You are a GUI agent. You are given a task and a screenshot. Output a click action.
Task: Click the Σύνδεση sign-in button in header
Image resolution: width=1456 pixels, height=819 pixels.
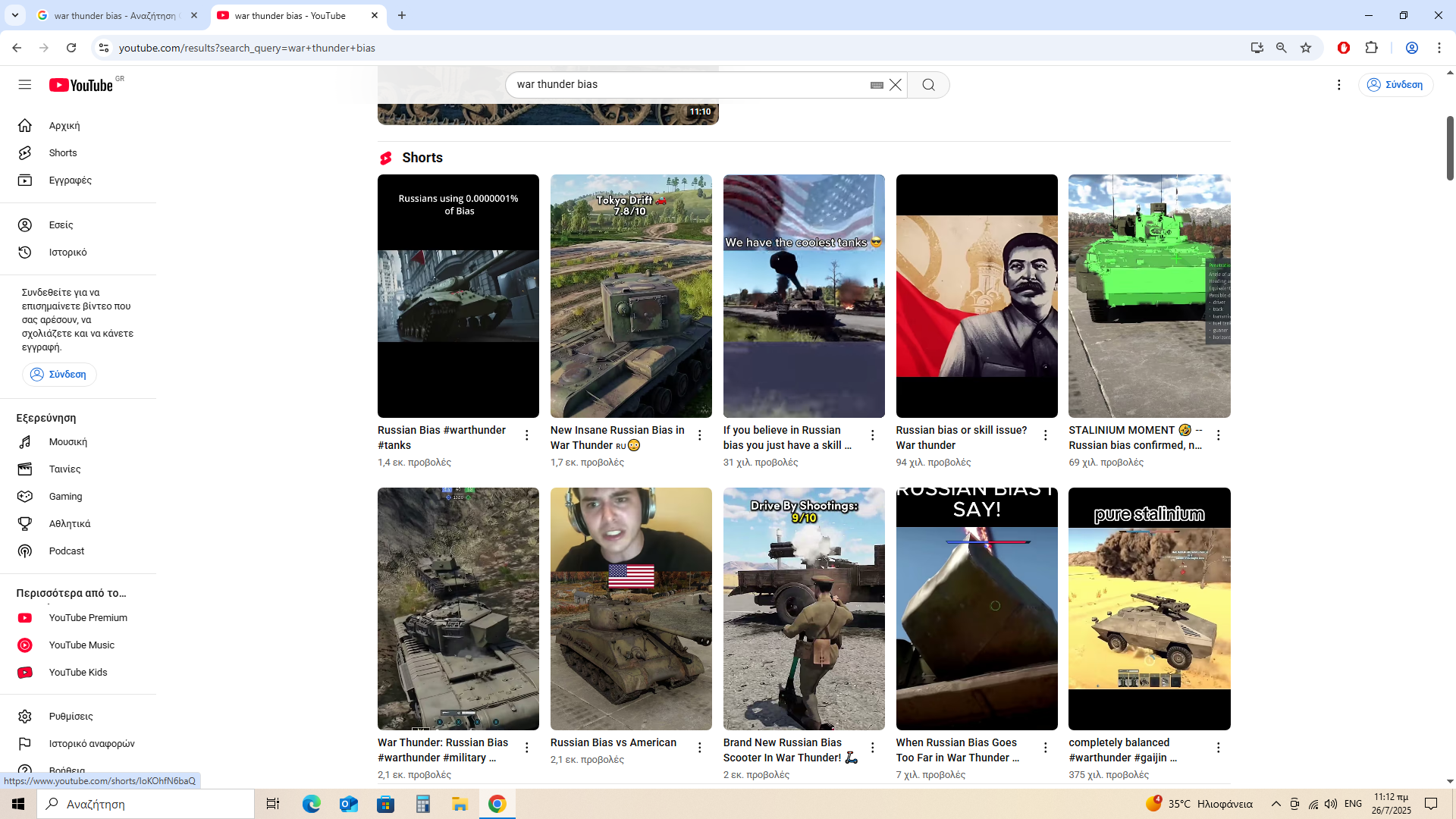[x=1395, y=85]
